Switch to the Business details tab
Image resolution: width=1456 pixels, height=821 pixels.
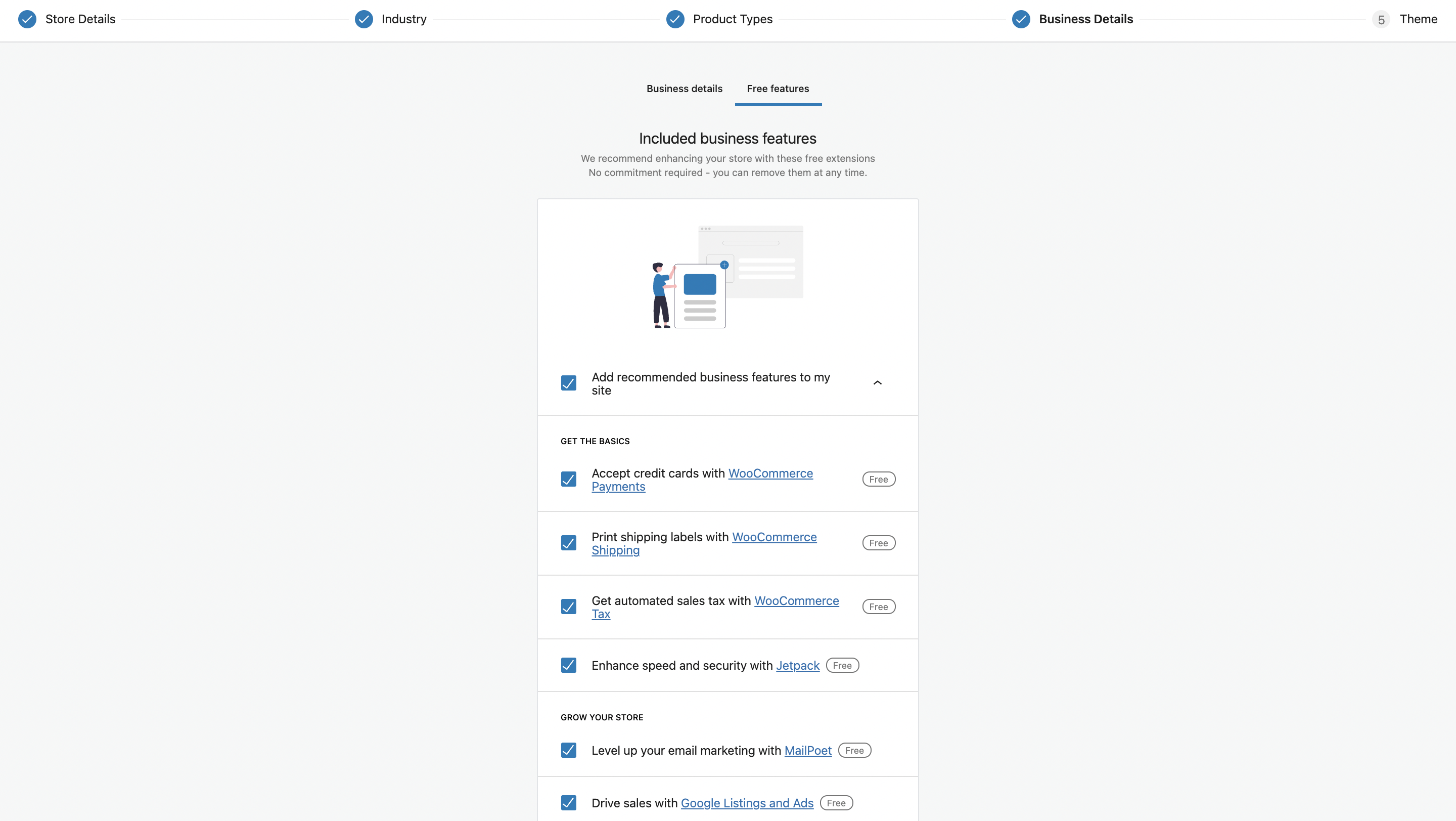684,89
